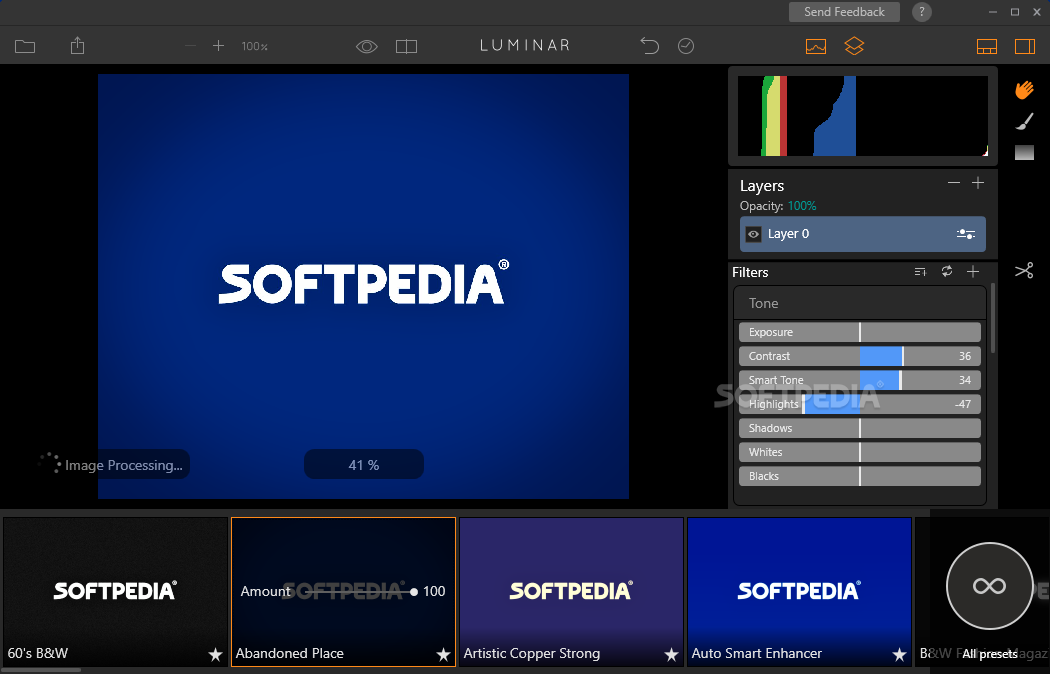Apply the 60's B&W preset
The width and height of the screenshot is (1050, 674).
tap(115, 591)
